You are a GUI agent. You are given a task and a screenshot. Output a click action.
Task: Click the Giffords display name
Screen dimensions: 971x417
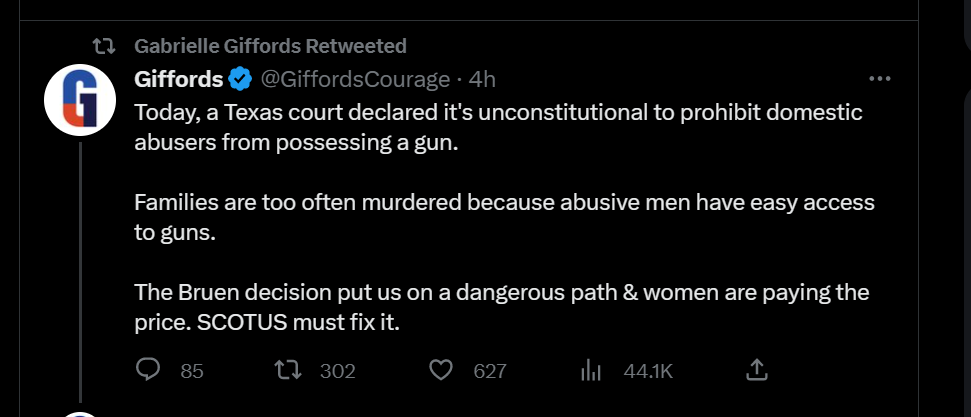(179, 78)
